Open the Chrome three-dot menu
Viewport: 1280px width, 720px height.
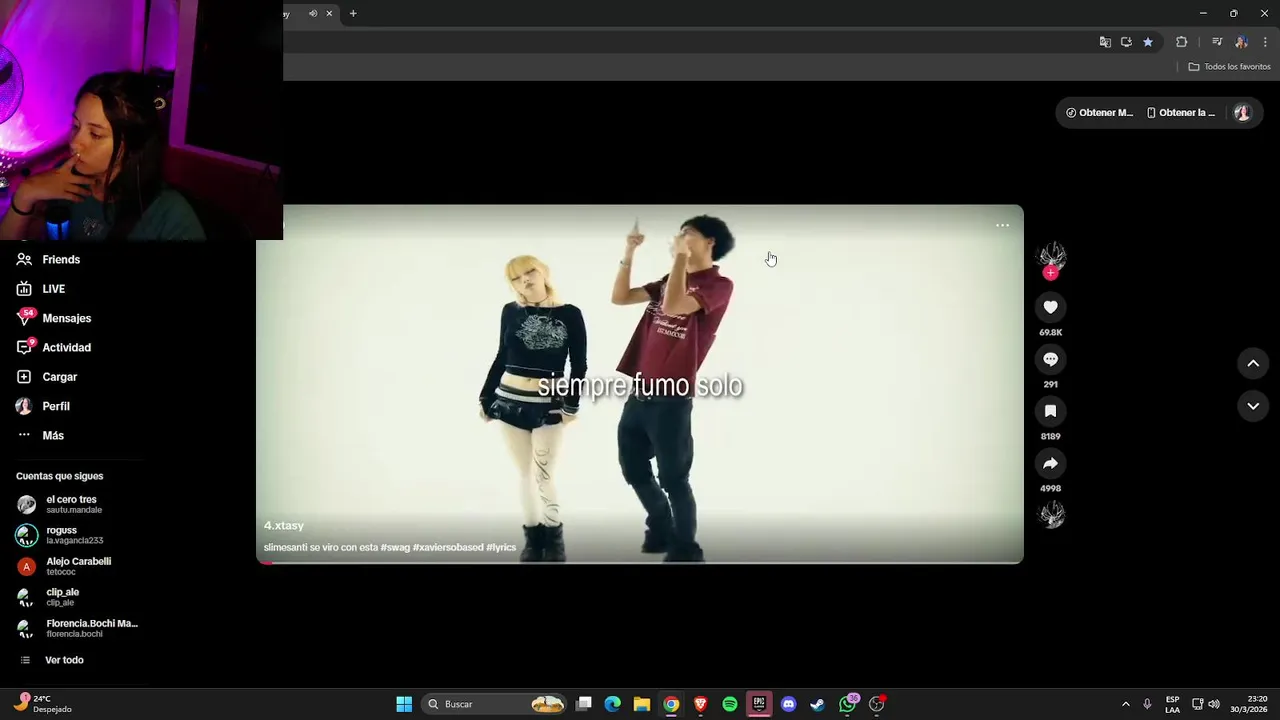pyautogui.click(x=1265, y=42)
